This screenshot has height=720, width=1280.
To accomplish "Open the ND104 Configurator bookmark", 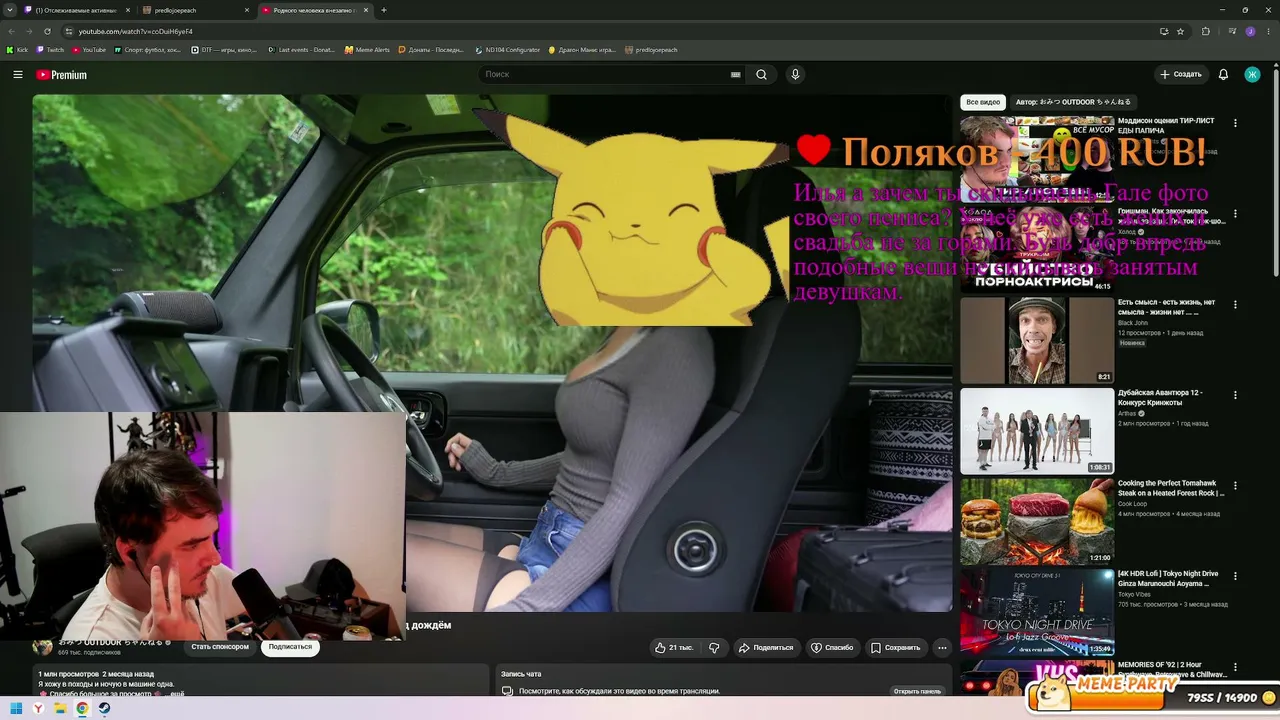I will [x=508, y=50].
